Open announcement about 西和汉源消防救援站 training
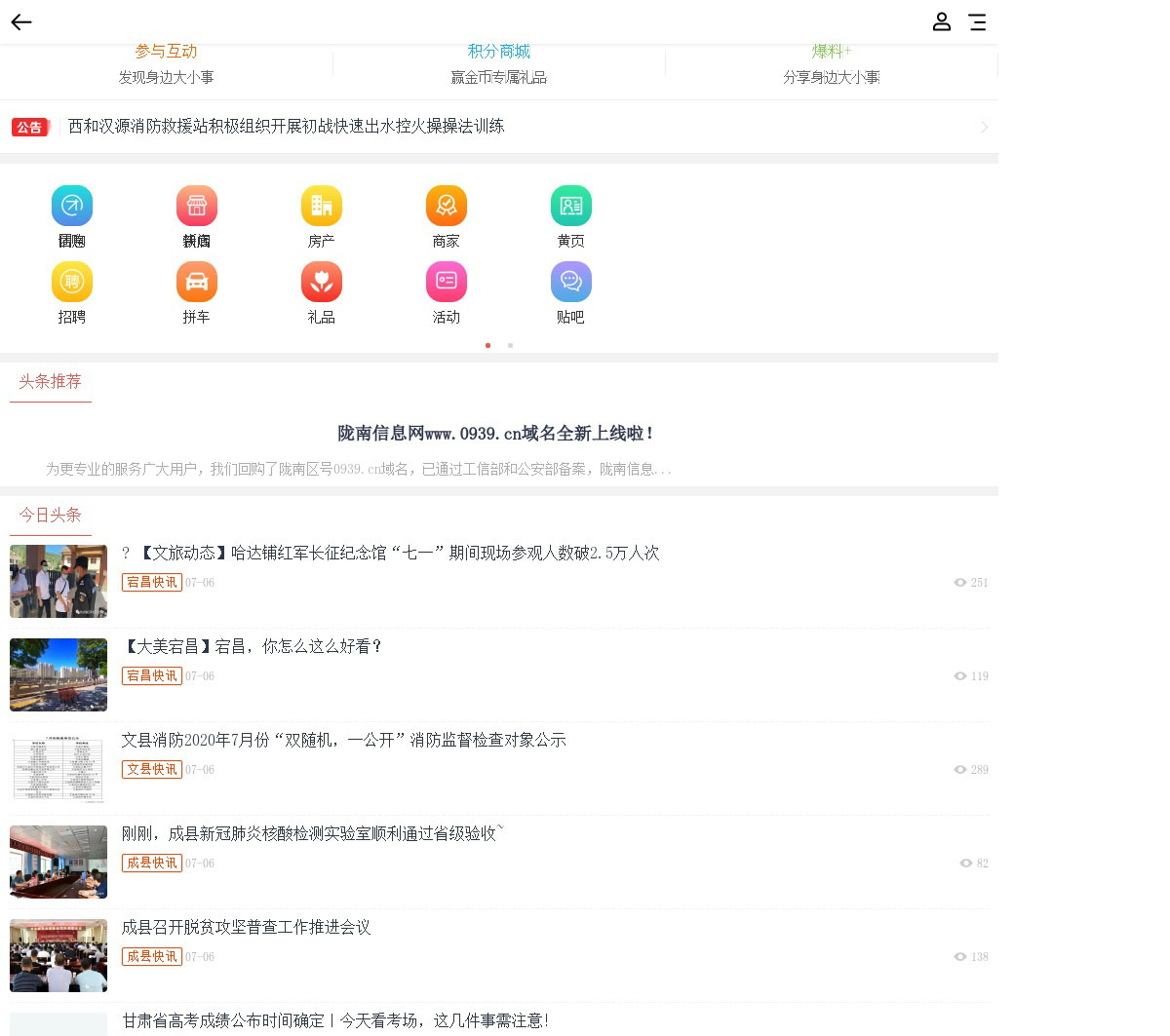This screenshot has width=1170, height=1036. coord(287,127)
